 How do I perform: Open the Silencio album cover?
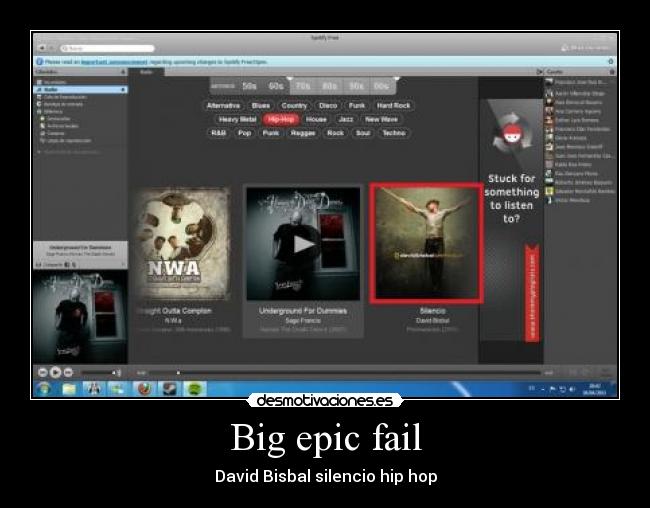427,243
